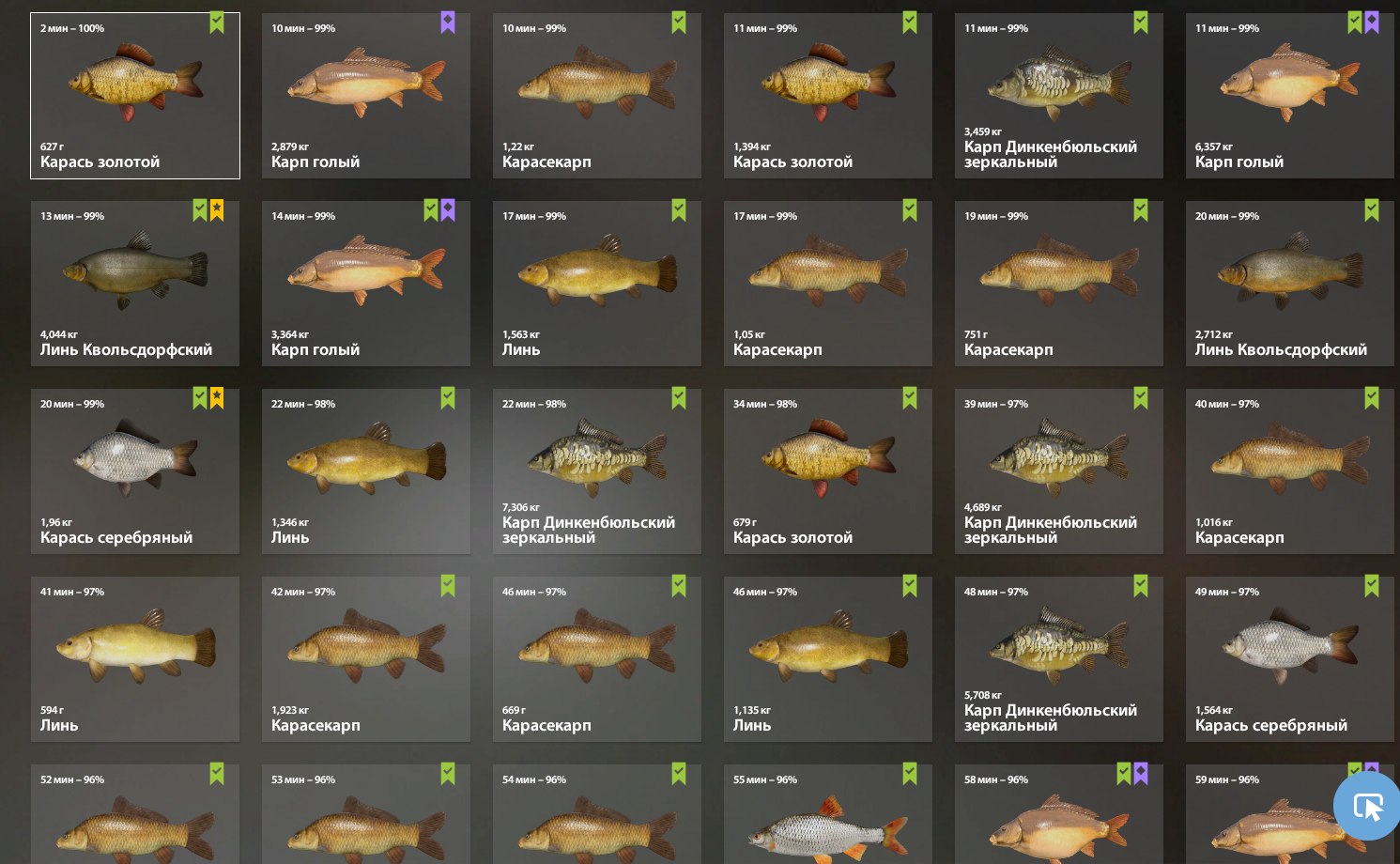Click the green check badge on the 58 мин Карп голый card
Screen dimensions: 1400x864
click(1124, 774)
